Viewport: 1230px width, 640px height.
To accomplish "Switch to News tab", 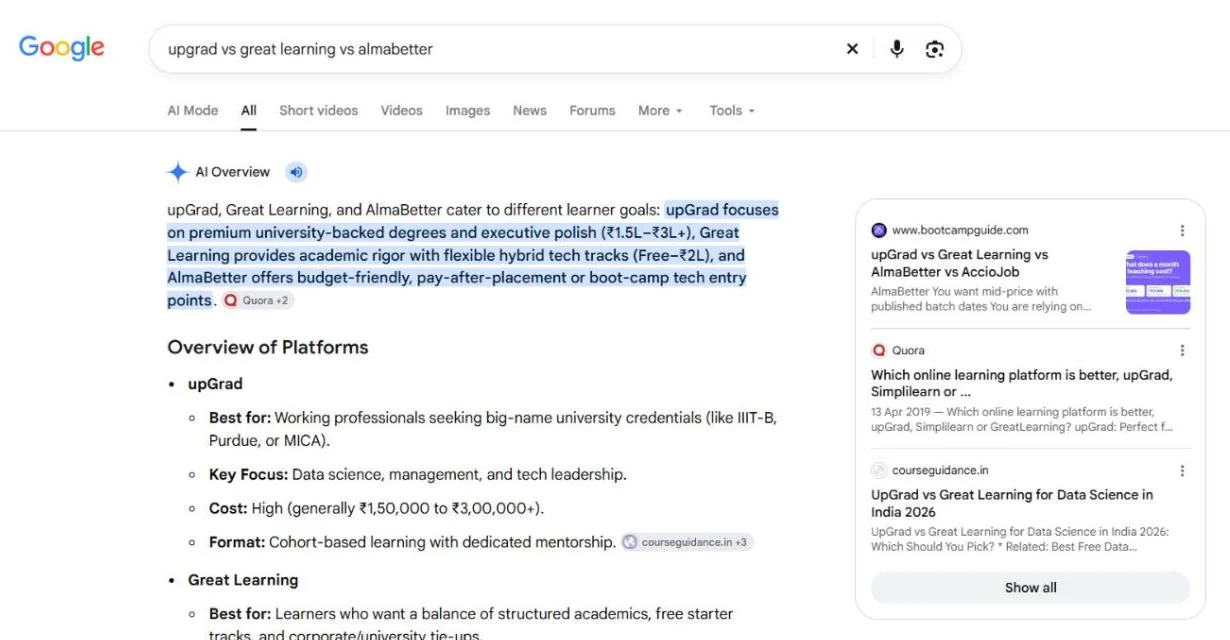I will 530,111.
